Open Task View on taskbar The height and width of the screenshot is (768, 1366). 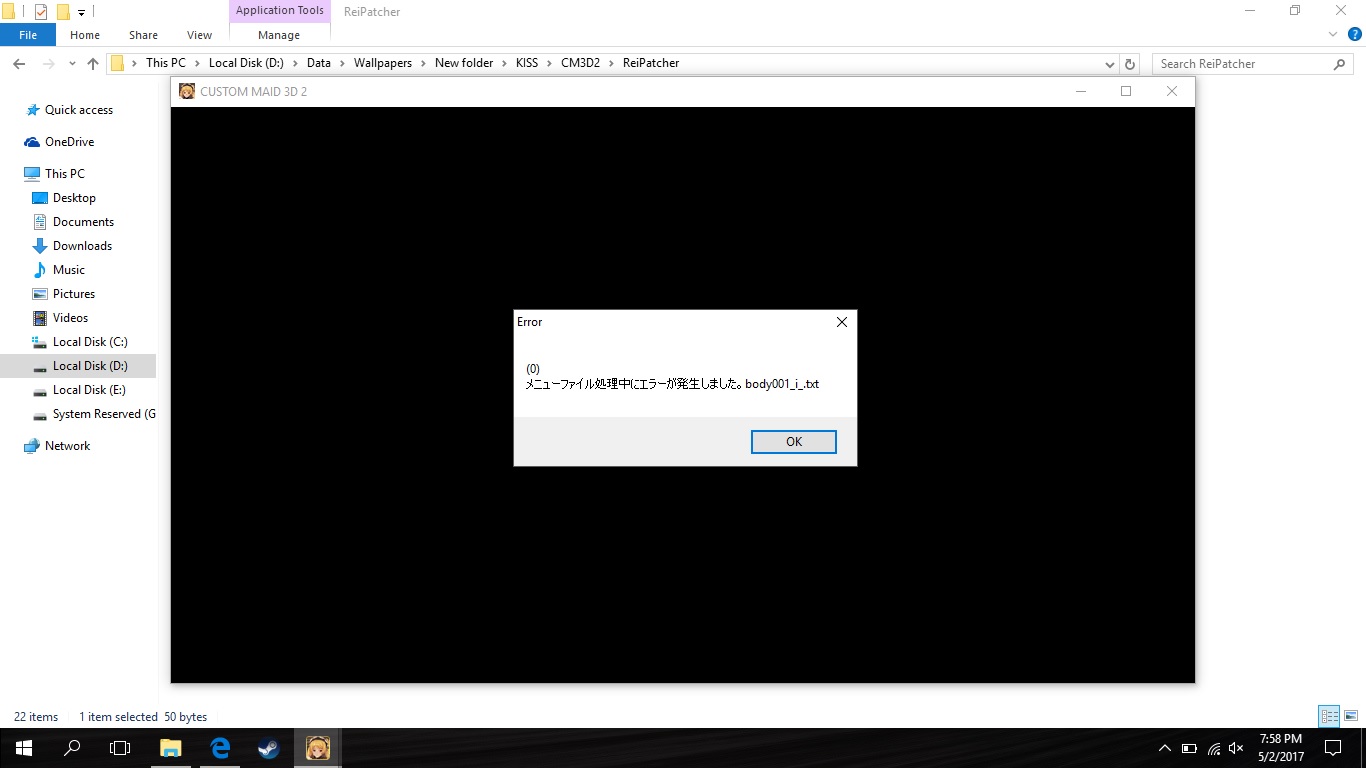(x=120, y=748)
